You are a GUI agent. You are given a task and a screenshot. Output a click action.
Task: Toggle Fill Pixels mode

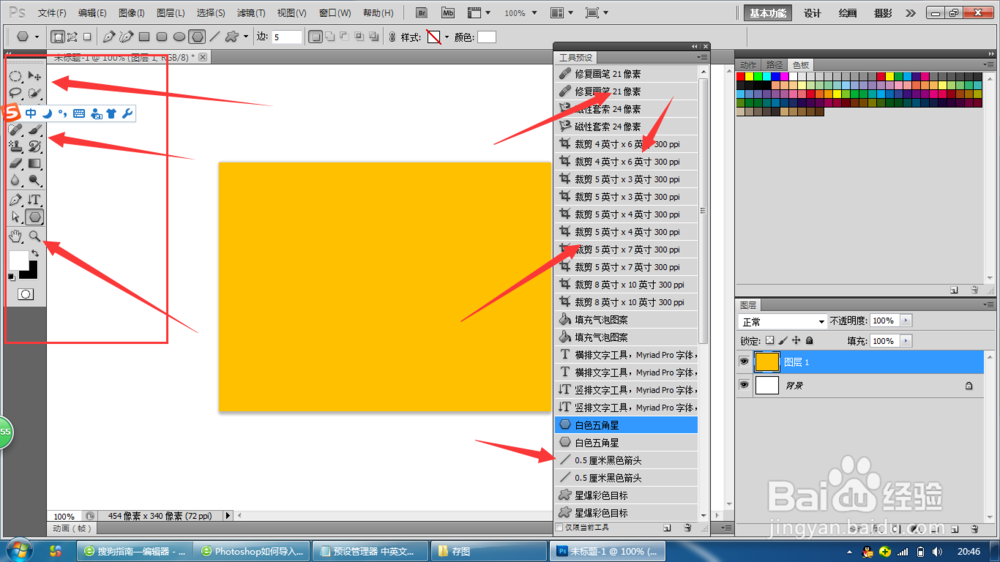tap(87, 37)
